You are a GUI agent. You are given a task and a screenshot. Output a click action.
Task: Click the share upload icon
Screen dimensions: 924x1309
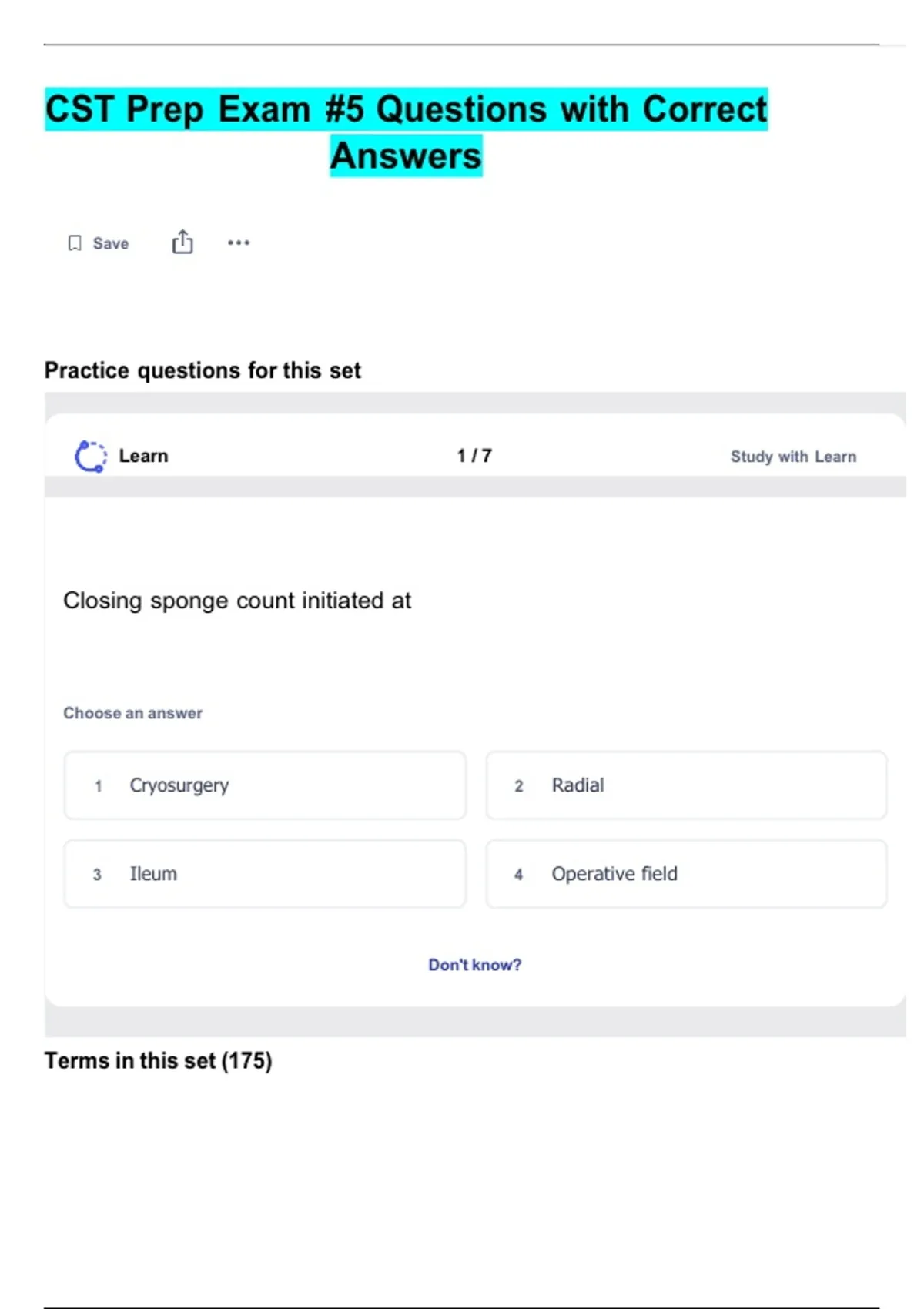pos(182,242)
